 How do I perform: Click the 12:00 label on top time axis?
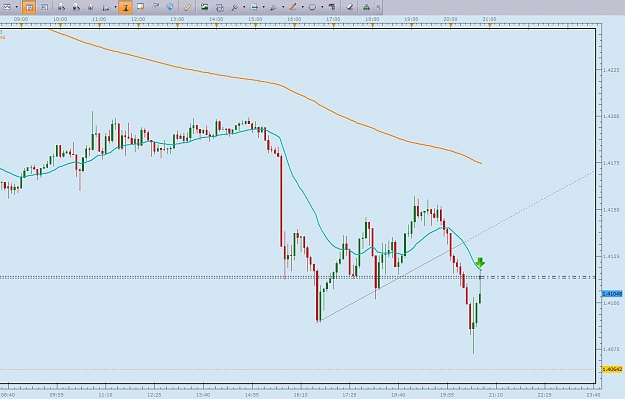click(138, 19)
